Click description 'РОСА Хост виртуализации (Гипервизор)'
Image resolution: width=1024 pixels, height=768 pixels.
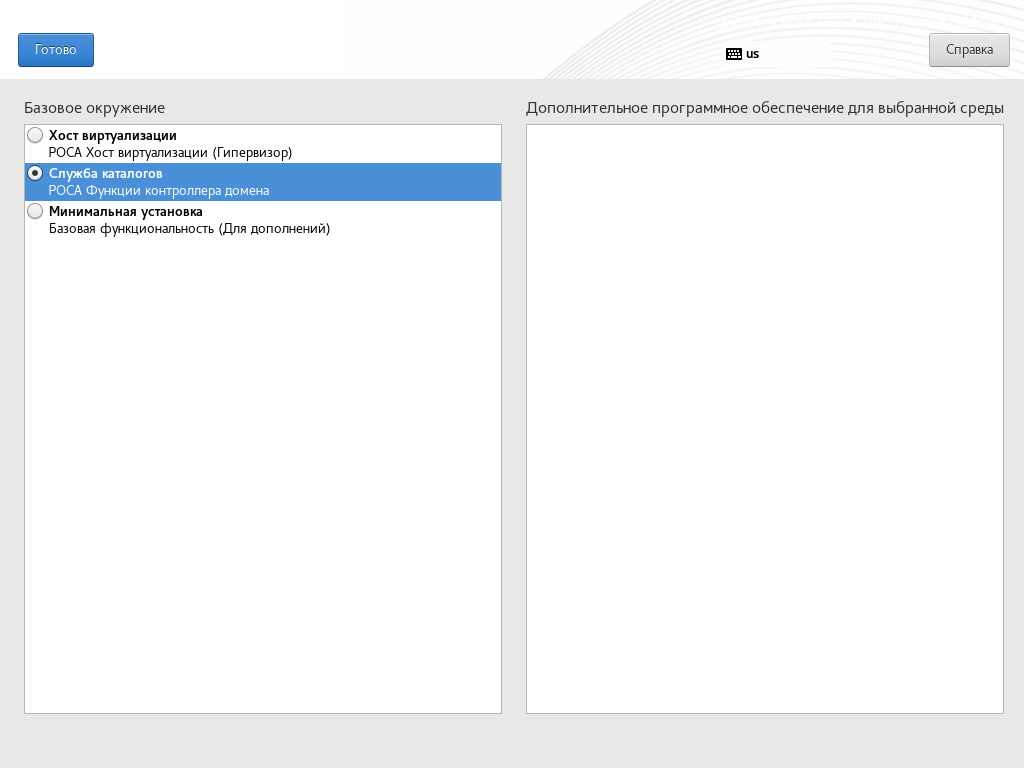pos(170,153)
